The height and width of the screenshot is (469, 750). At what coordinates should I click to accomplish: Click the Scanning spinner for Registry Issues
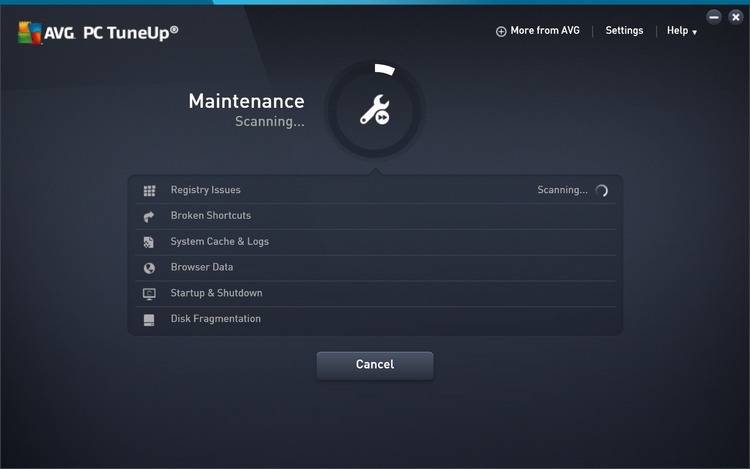(x=601, y=191)
